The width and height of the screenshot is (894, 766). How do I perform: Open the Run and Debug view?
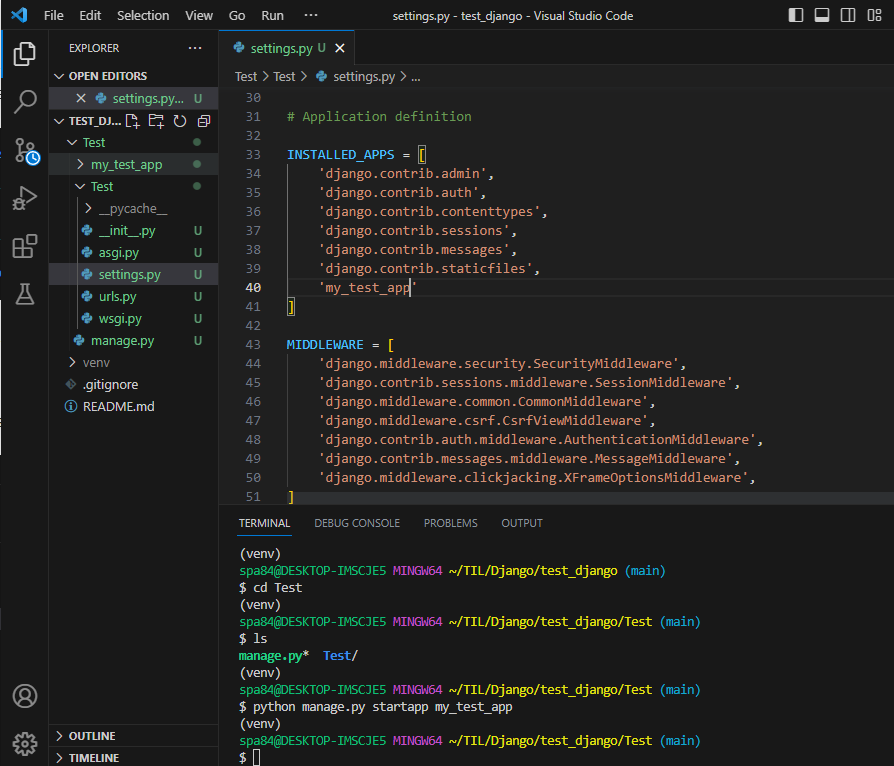(25, 198)
